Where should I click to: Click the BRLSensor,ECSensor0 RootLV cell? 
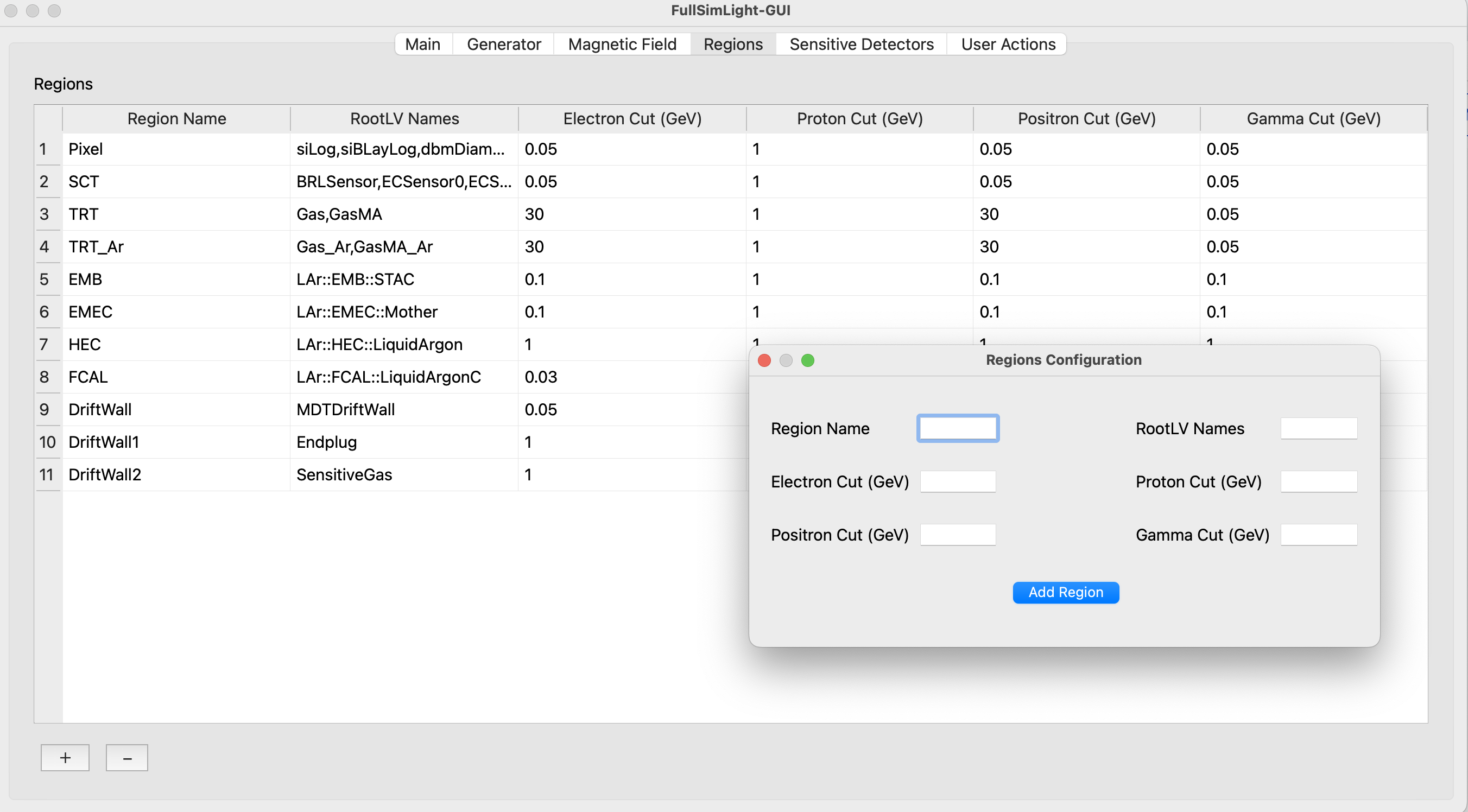coord(404,182)
